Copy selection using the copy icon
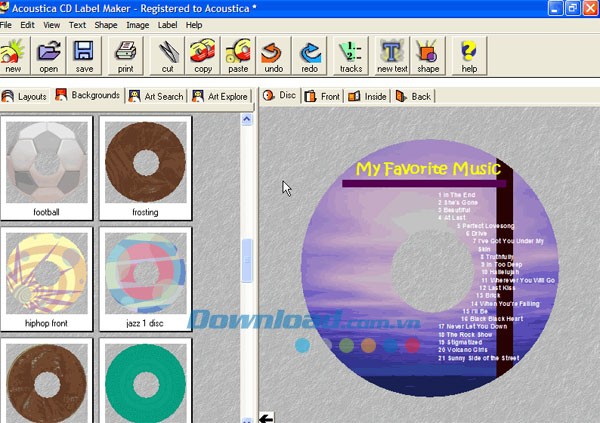The width and height of the screenshot is (600, 423). pos(203,56)
